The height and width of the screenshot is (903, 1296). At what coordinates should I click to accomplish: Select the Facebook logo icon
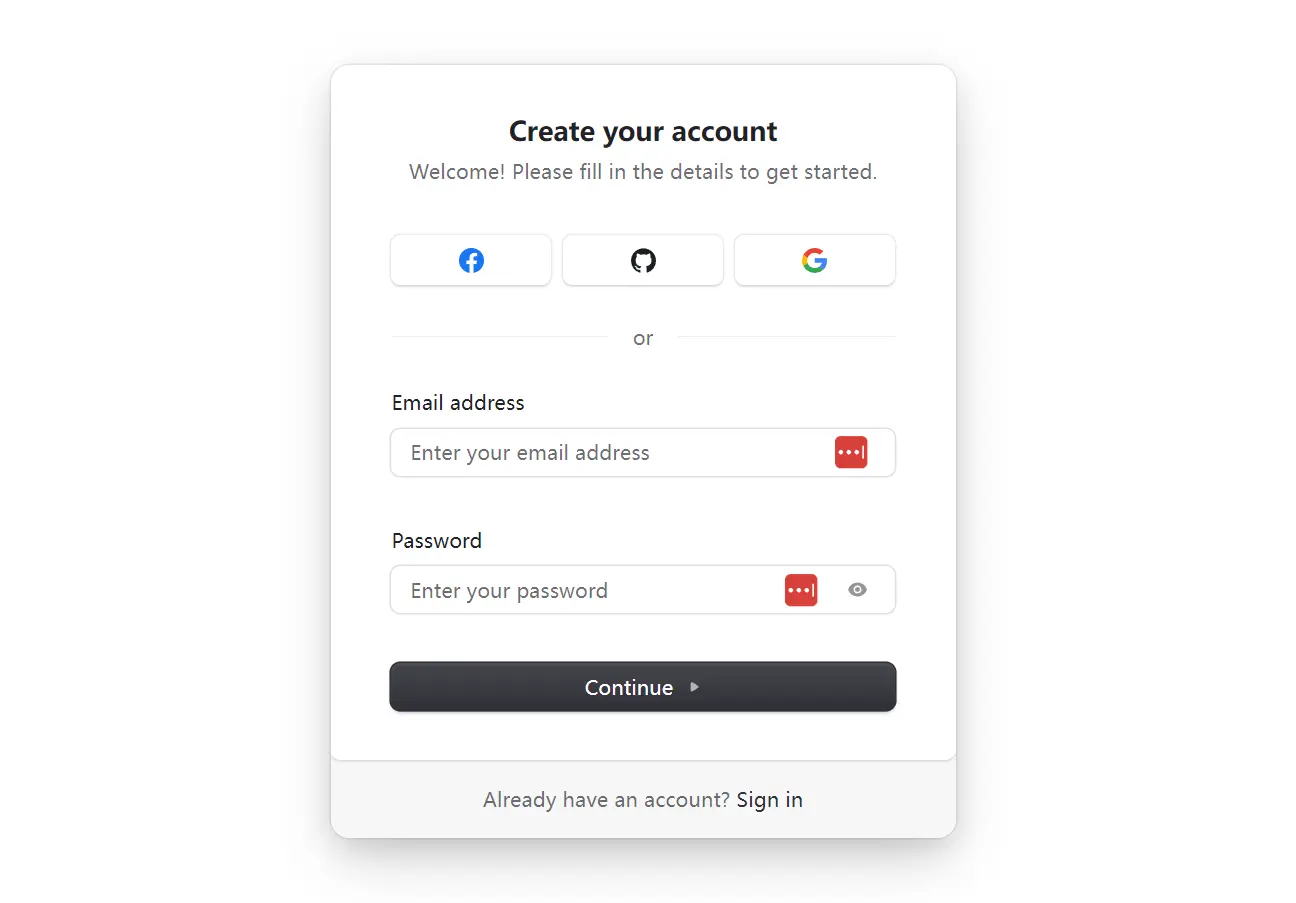470,260
